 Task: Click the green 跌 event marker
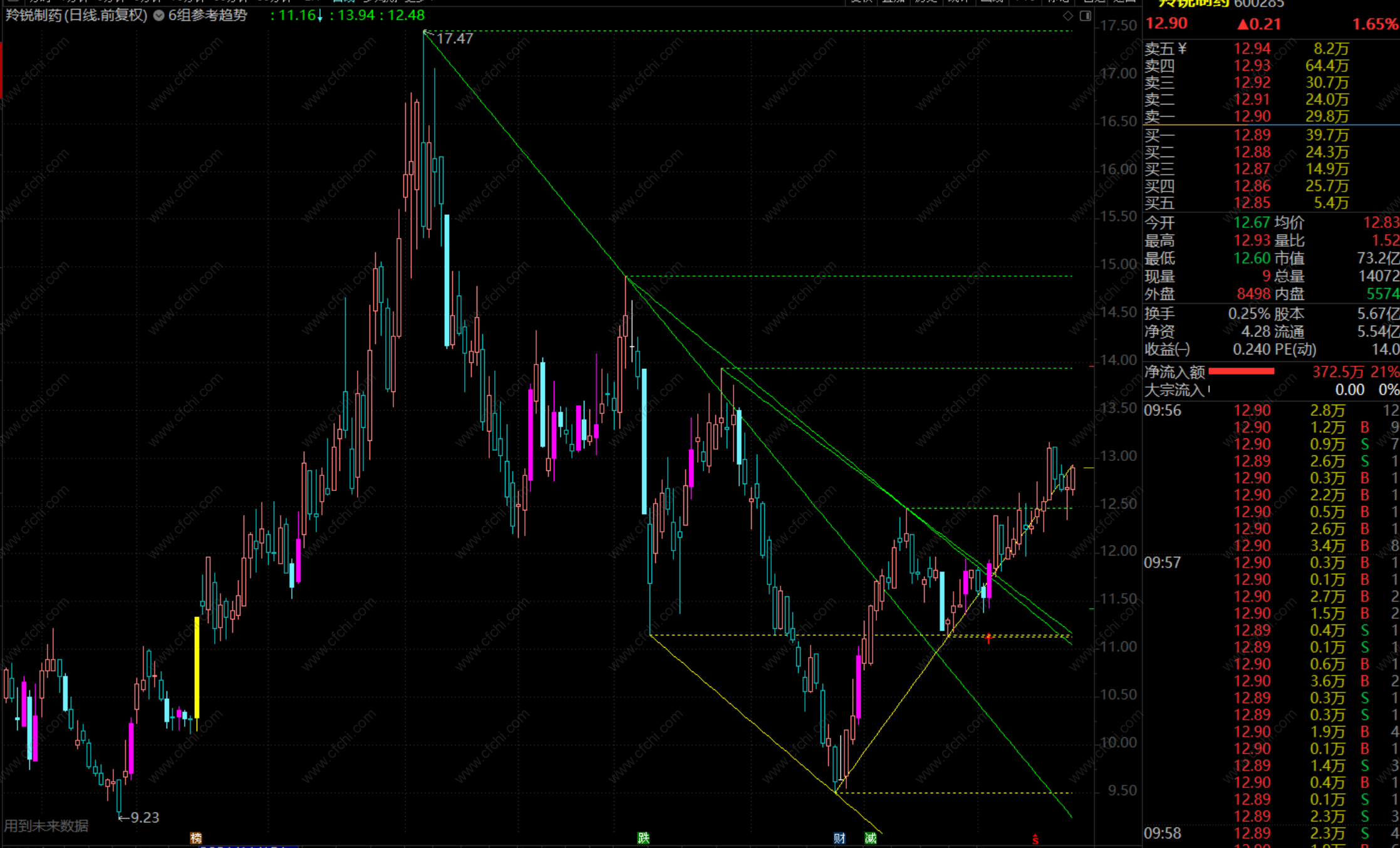click(643, 838)
